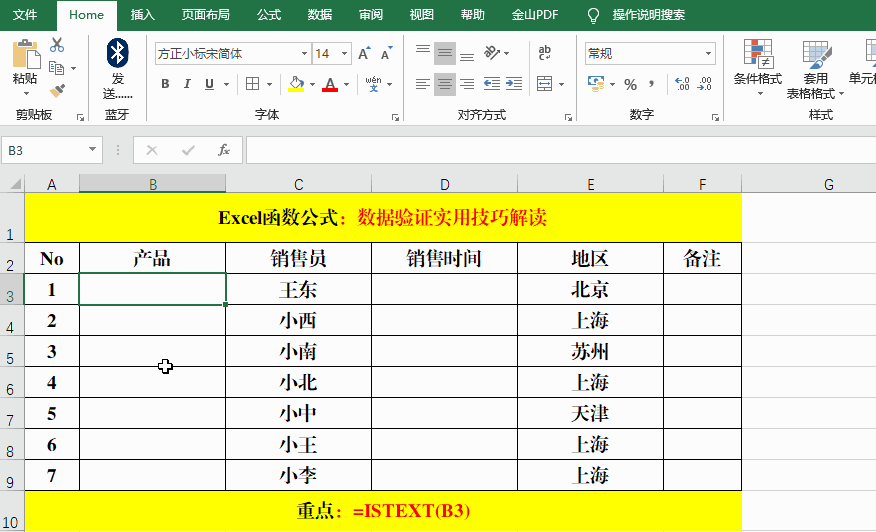Select cell containing 天津
876x532 pixels.
(x=590, y=414)
